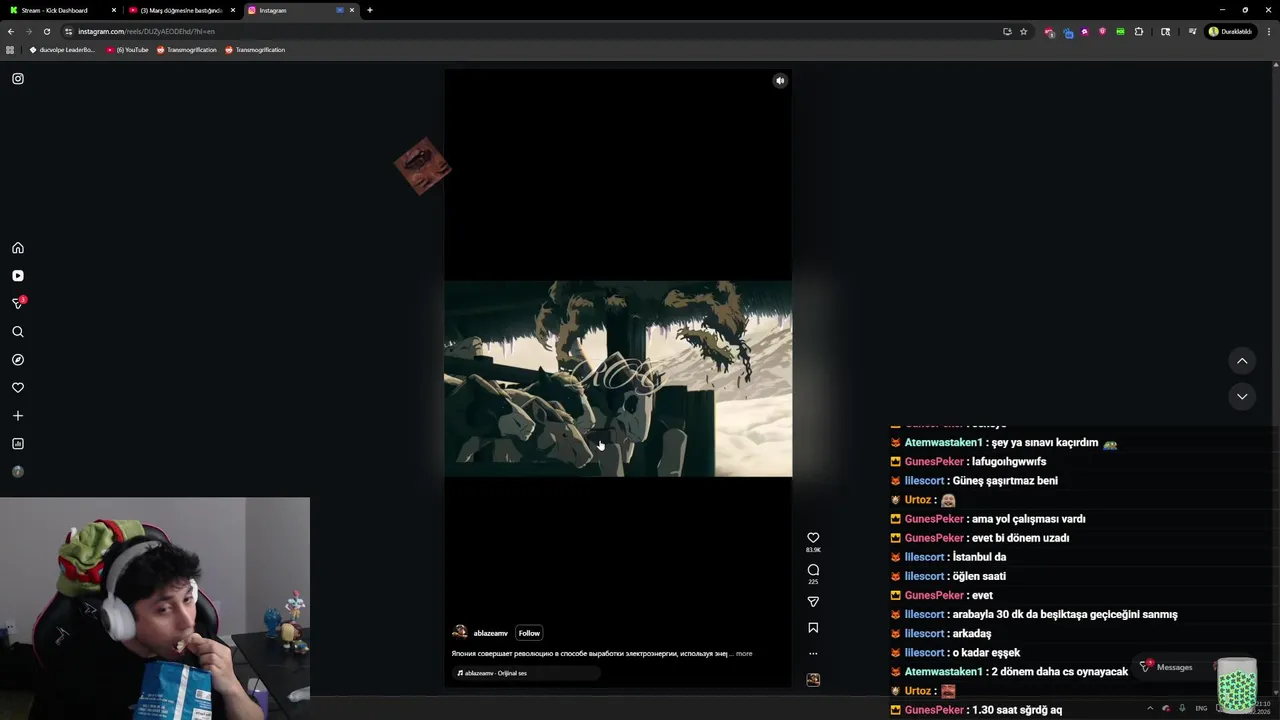Follow the ablazeamv account
Image resolution: width=1280 pixels, height=720 pixels.
529,633
